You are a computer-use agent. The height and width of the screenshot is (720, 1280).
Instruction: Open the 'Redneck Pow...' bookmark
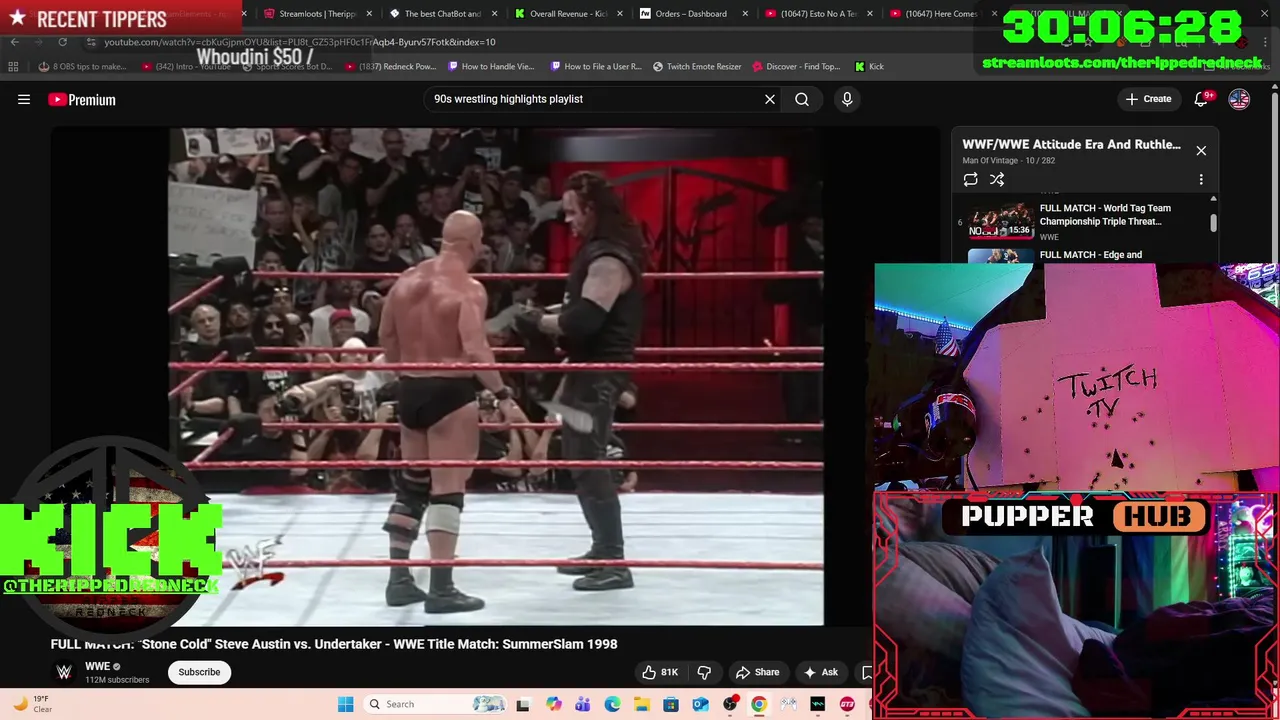pos(391,67)
